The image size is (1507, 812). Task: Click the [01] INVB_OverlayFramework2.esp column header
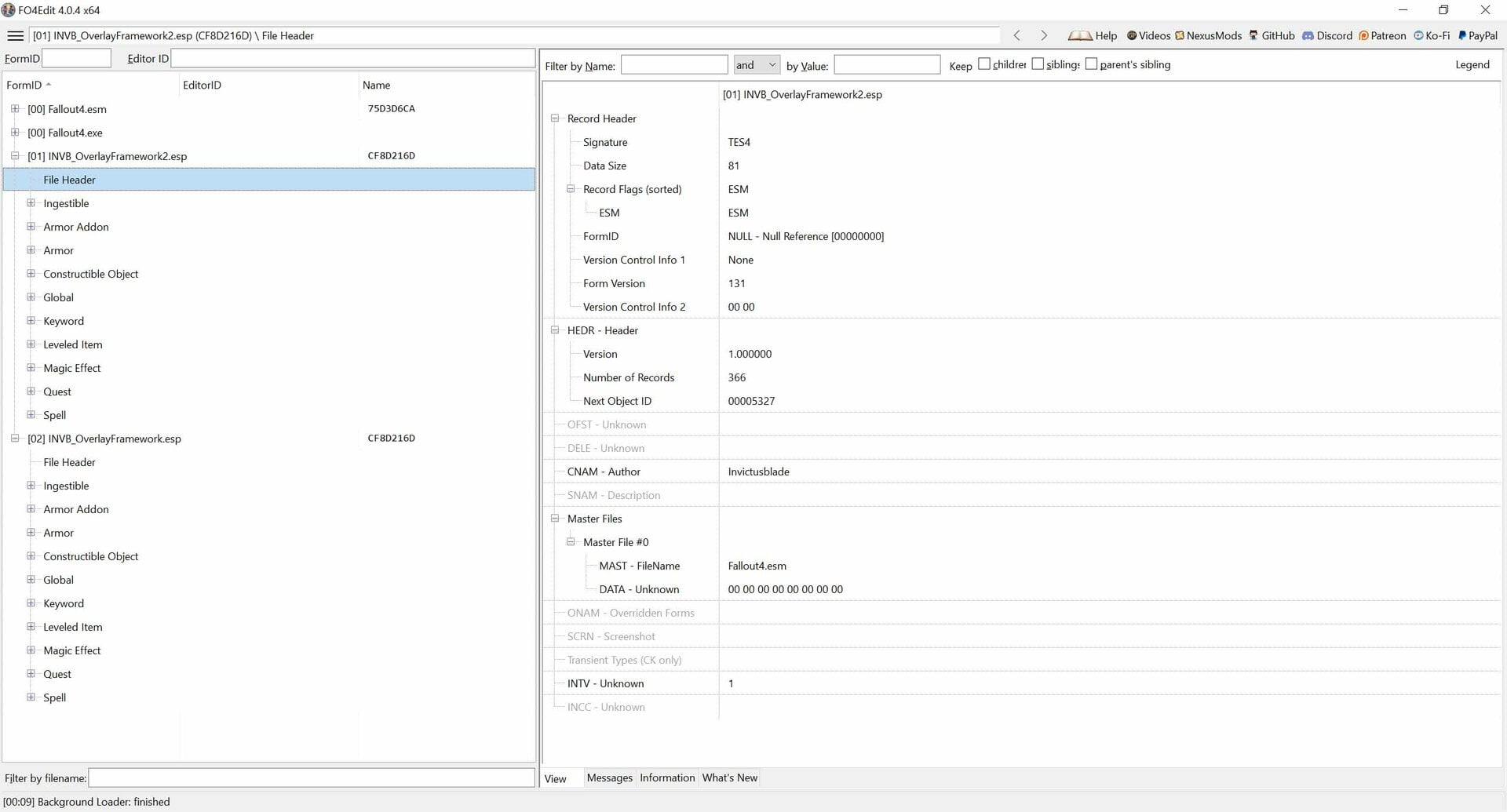(802, 94)
